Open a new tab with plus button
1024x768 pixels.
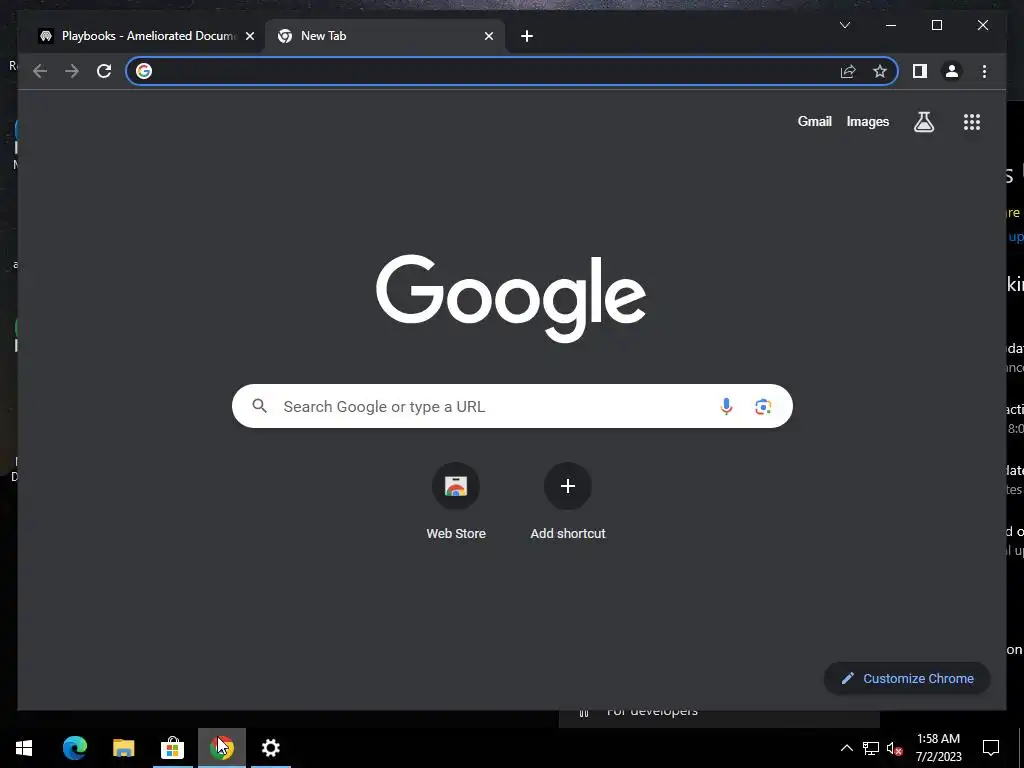coord(527,36)
